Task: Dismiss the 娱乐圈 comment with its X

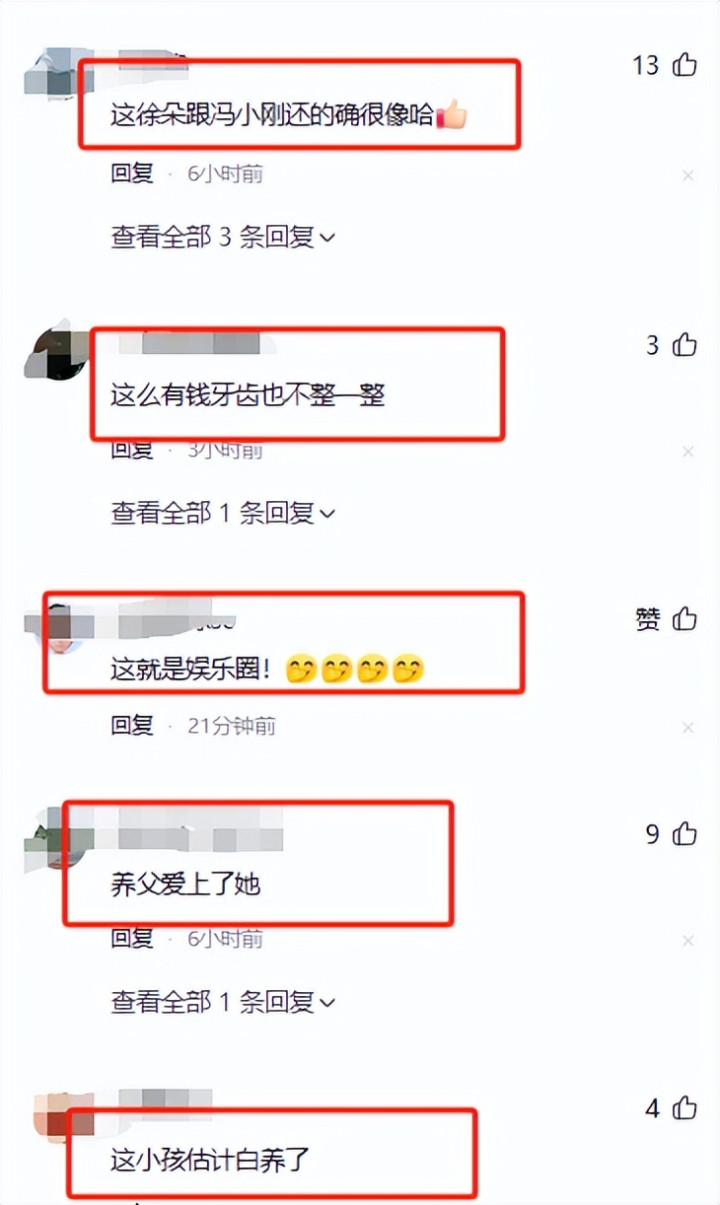Action: tap(688, 727)
